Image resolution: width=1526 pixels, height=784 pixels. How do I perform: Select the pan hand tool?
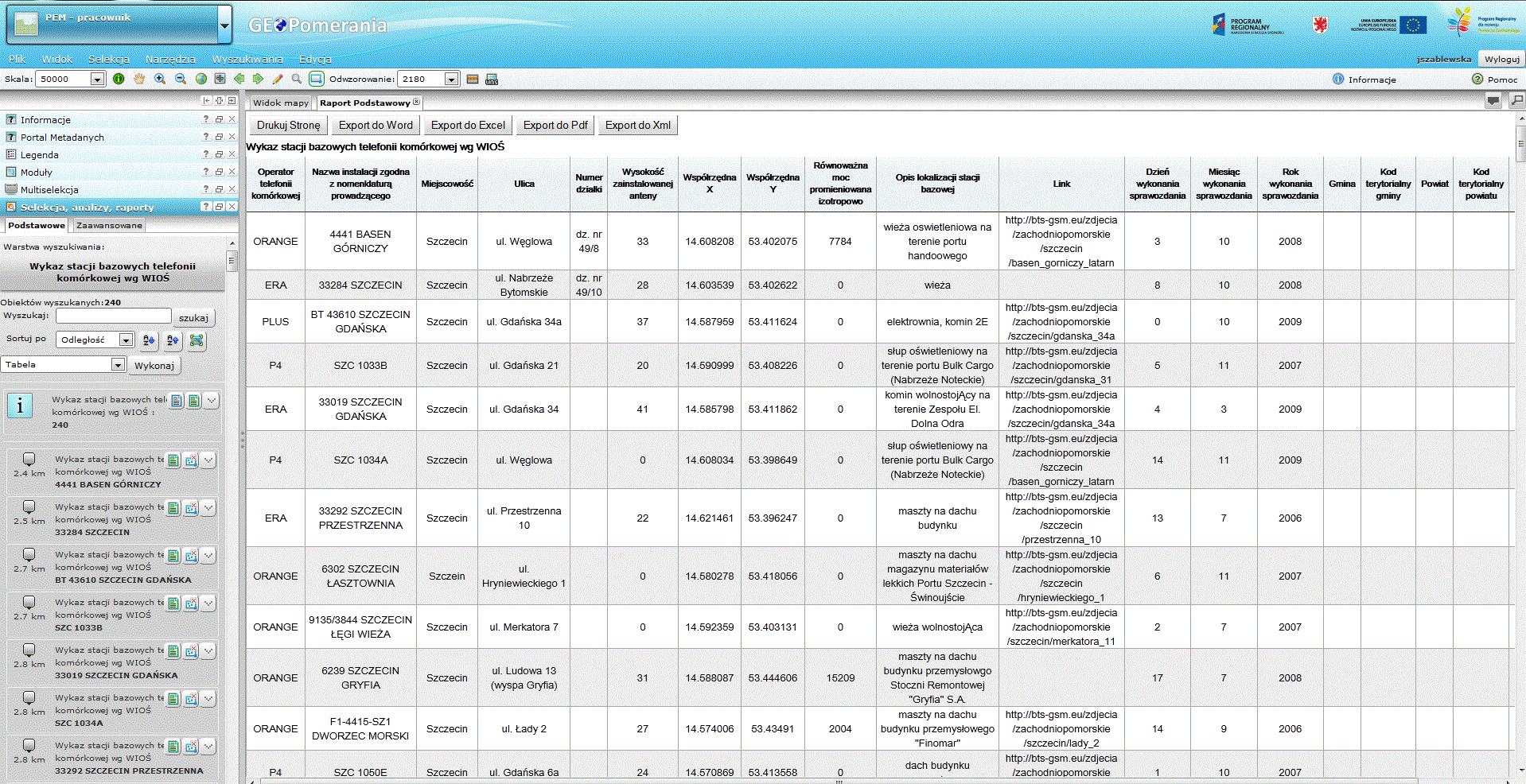139,79
